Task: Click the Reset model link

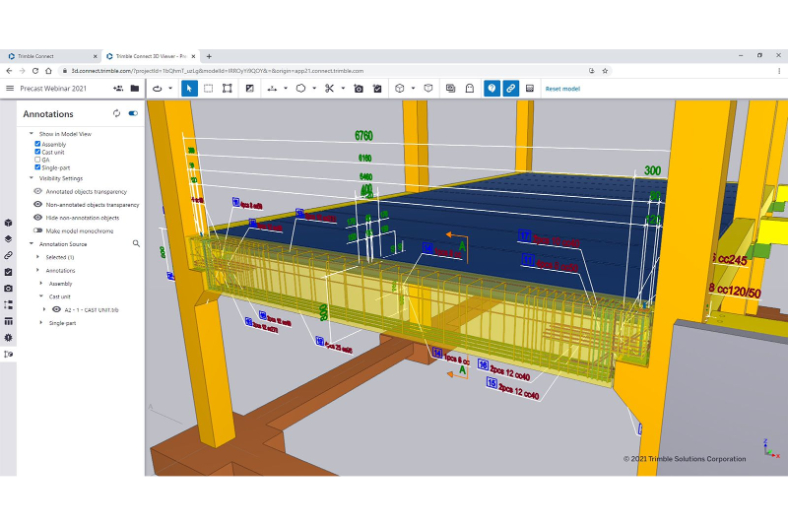Action: click(x=562, y=89)
